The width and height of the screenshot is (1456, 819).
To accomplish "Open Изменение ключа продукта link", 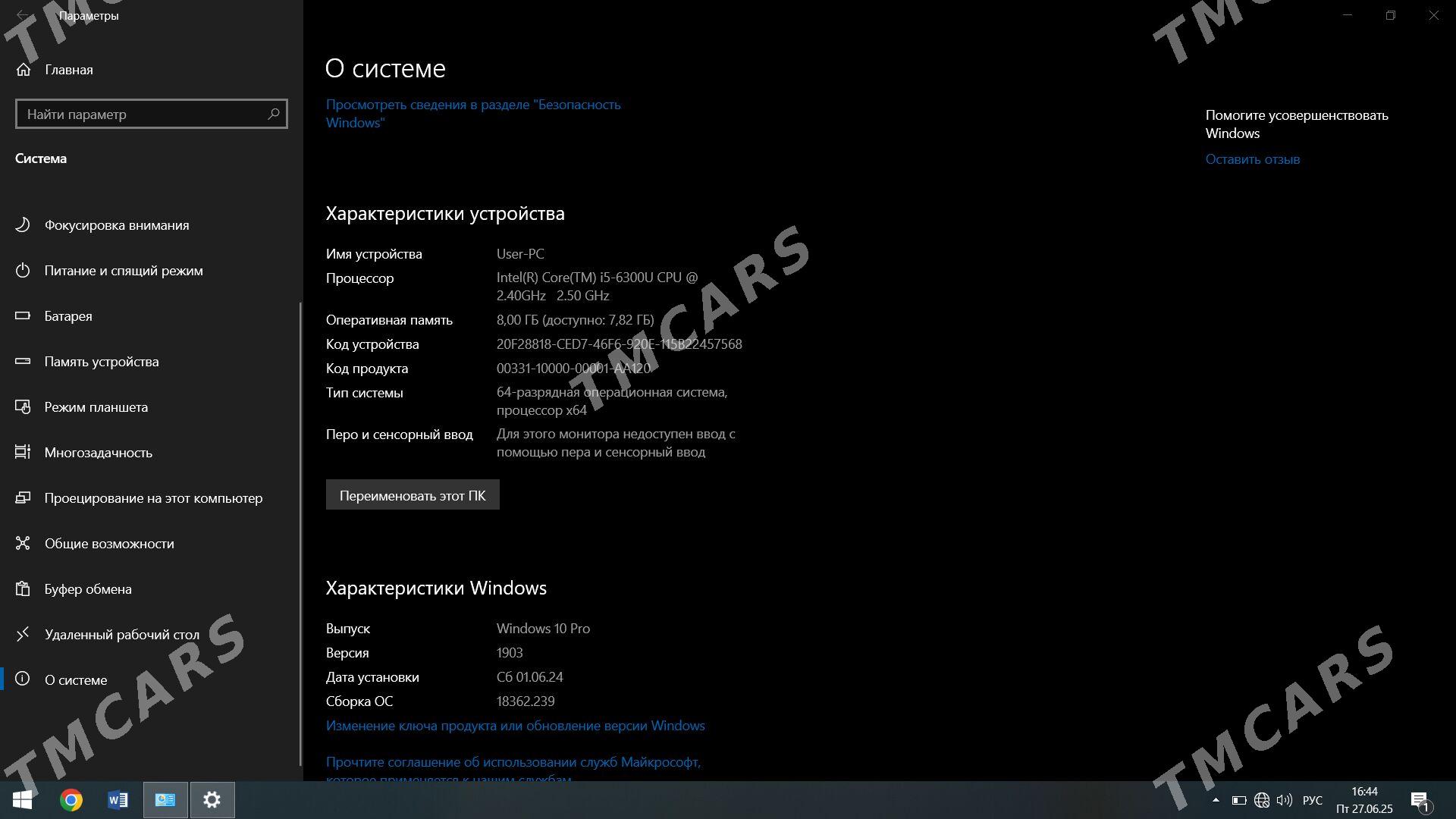I will [516, 725].
